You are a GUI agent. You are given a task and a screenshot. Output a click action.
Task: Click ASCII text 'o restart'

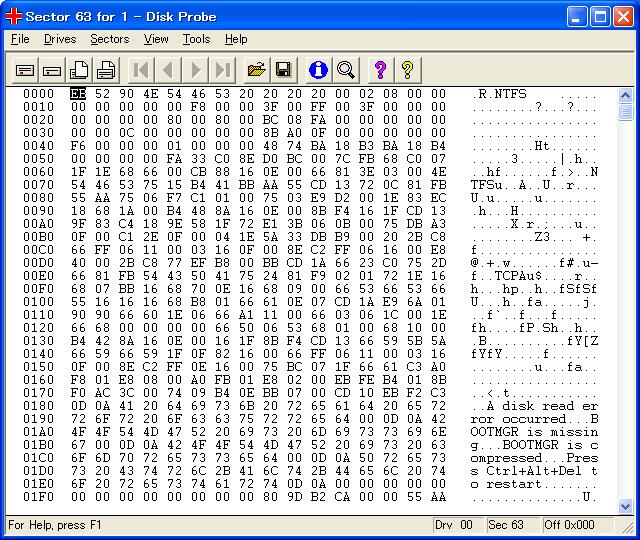pyautogui.click(x=506, y=484)
